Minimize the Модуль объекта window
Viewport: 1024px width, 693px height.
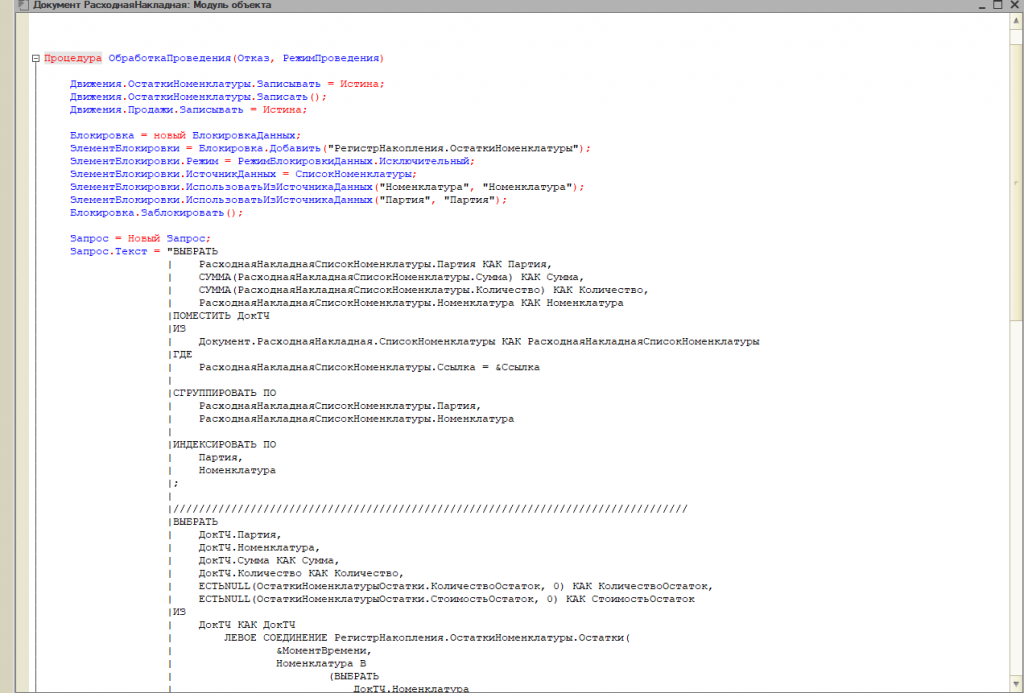click(982, 5)
